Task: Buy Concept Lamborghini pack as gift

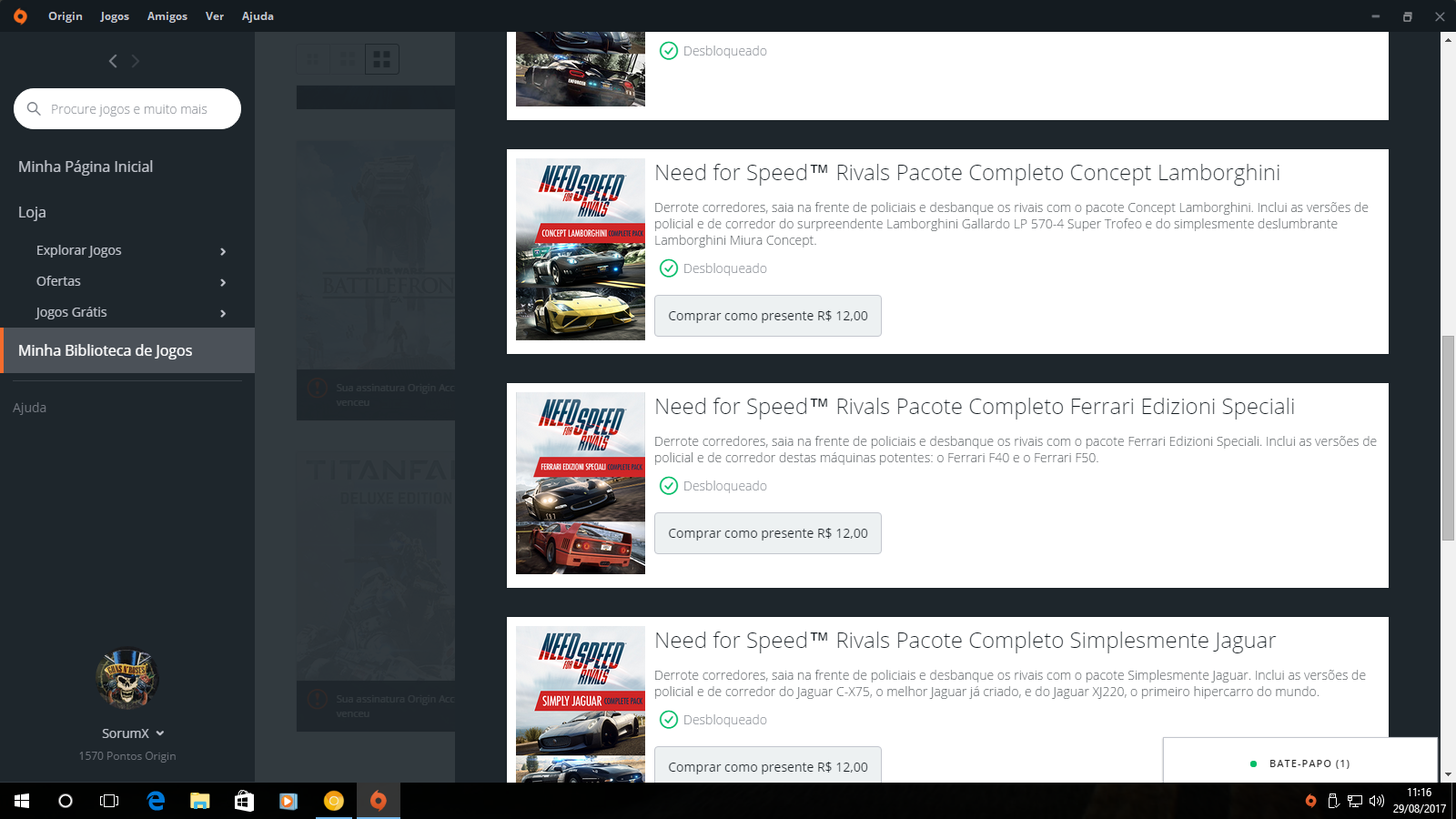Action: tap(767, 316)
